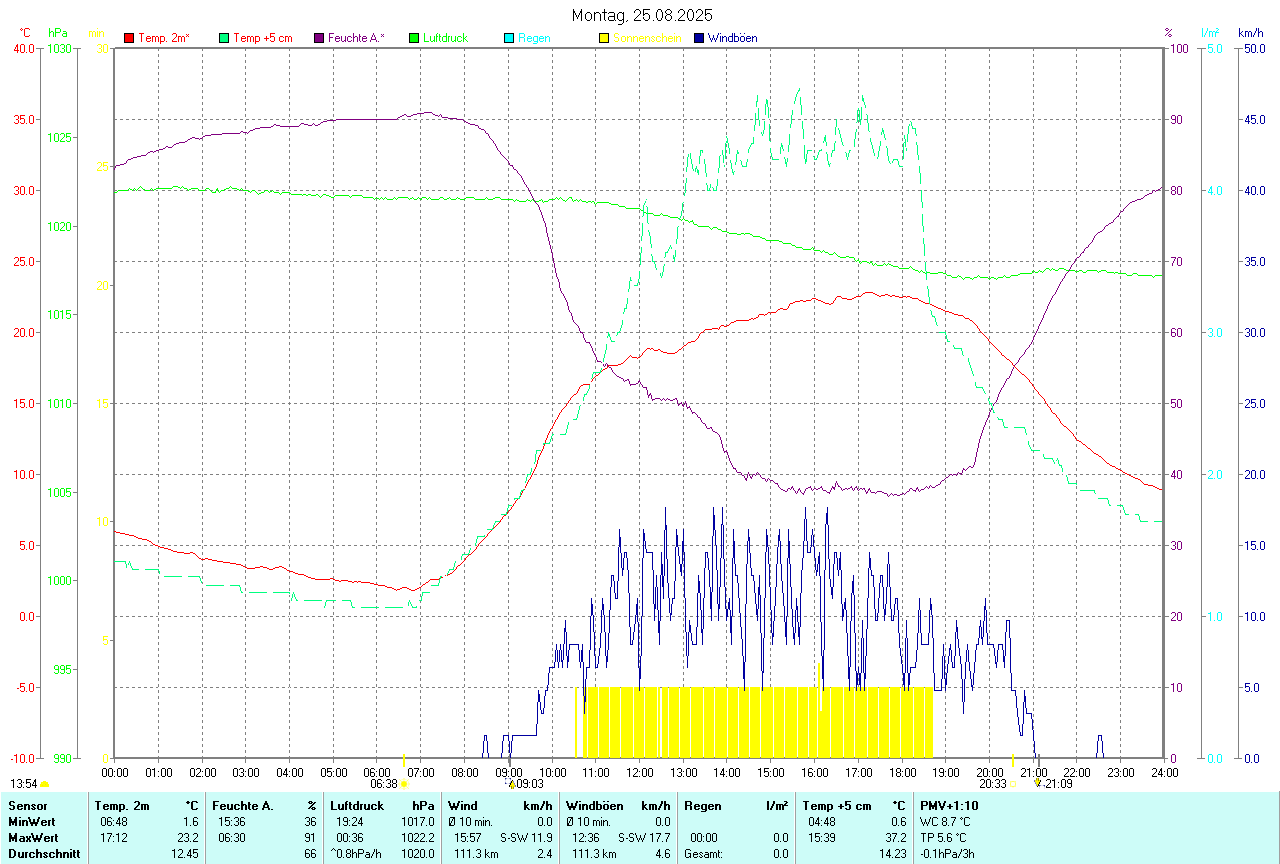This screenshot has width=1280, height=864.
Task: Click the Durchschnitt row label
Action: point(42,853)
